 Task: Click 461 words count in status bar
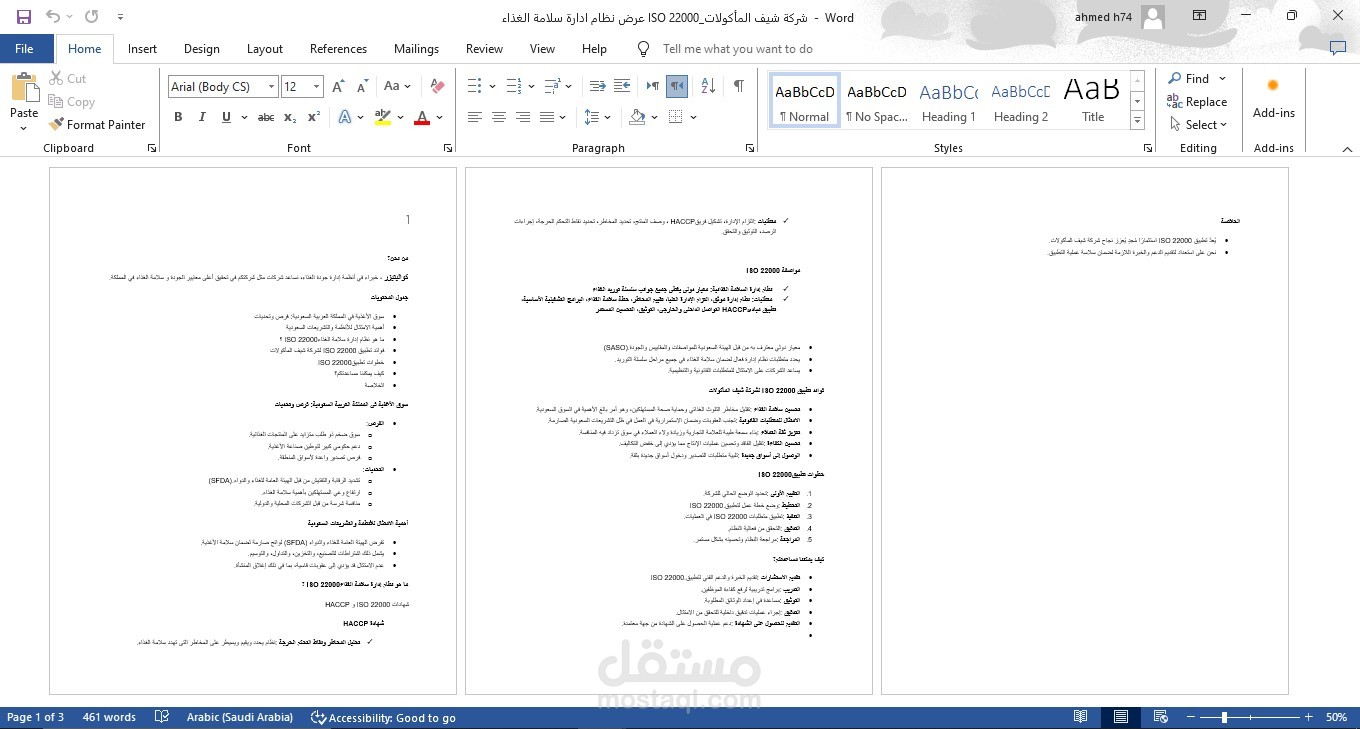[109, 717]
